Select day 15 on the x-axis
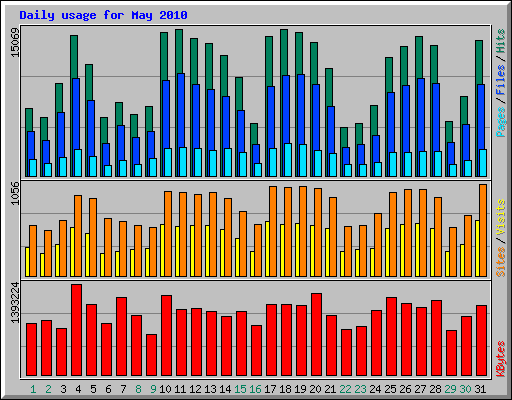This screenshot has height=400, width=512. click(x=240, y=389)
